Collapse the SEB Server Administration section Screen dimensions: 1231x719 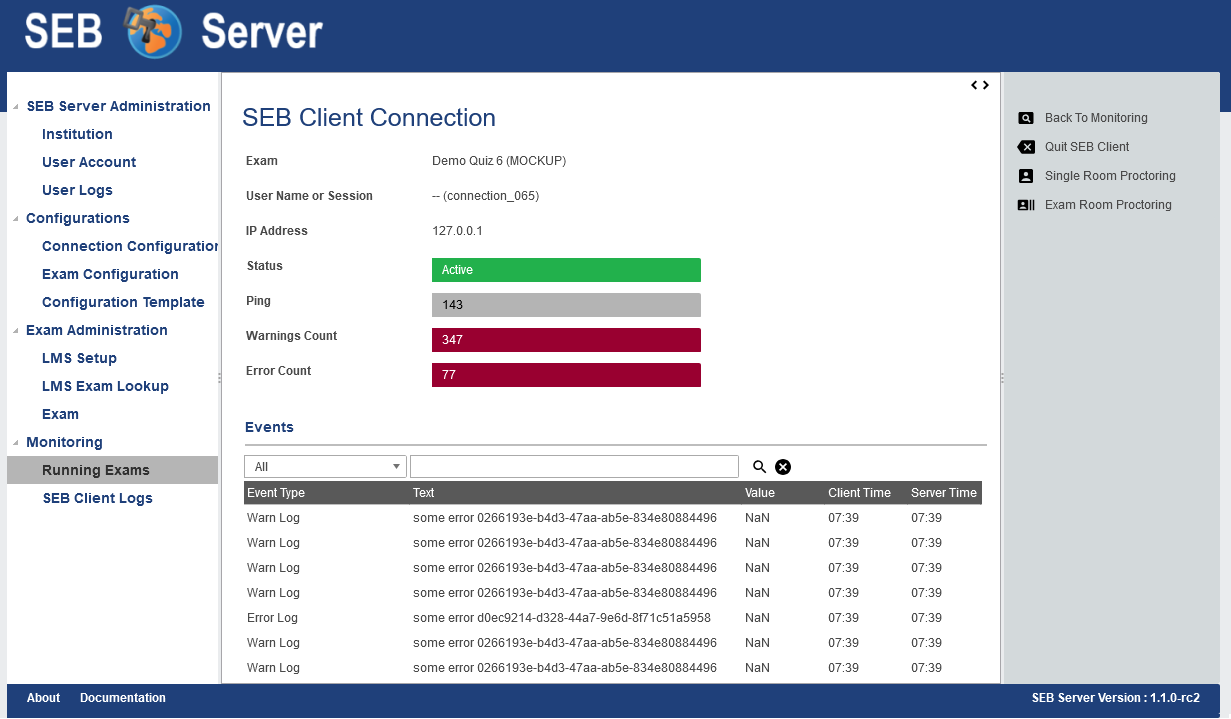[x=15, y=107]
